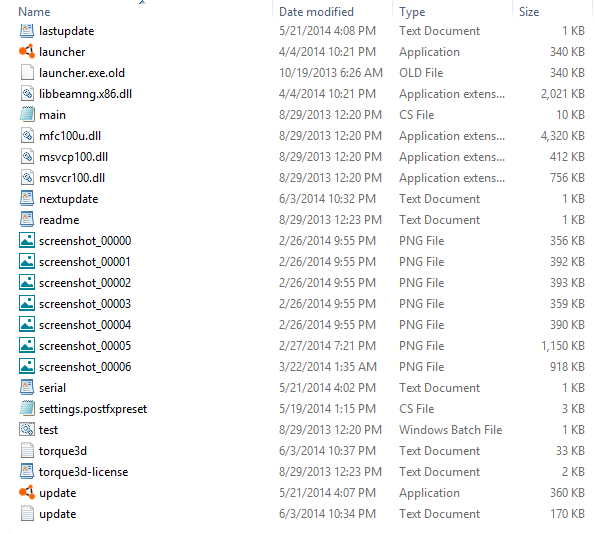595x534 pixels.
Task: Click the screenshot_00000 image icon
Action: [x=27, y=241]
